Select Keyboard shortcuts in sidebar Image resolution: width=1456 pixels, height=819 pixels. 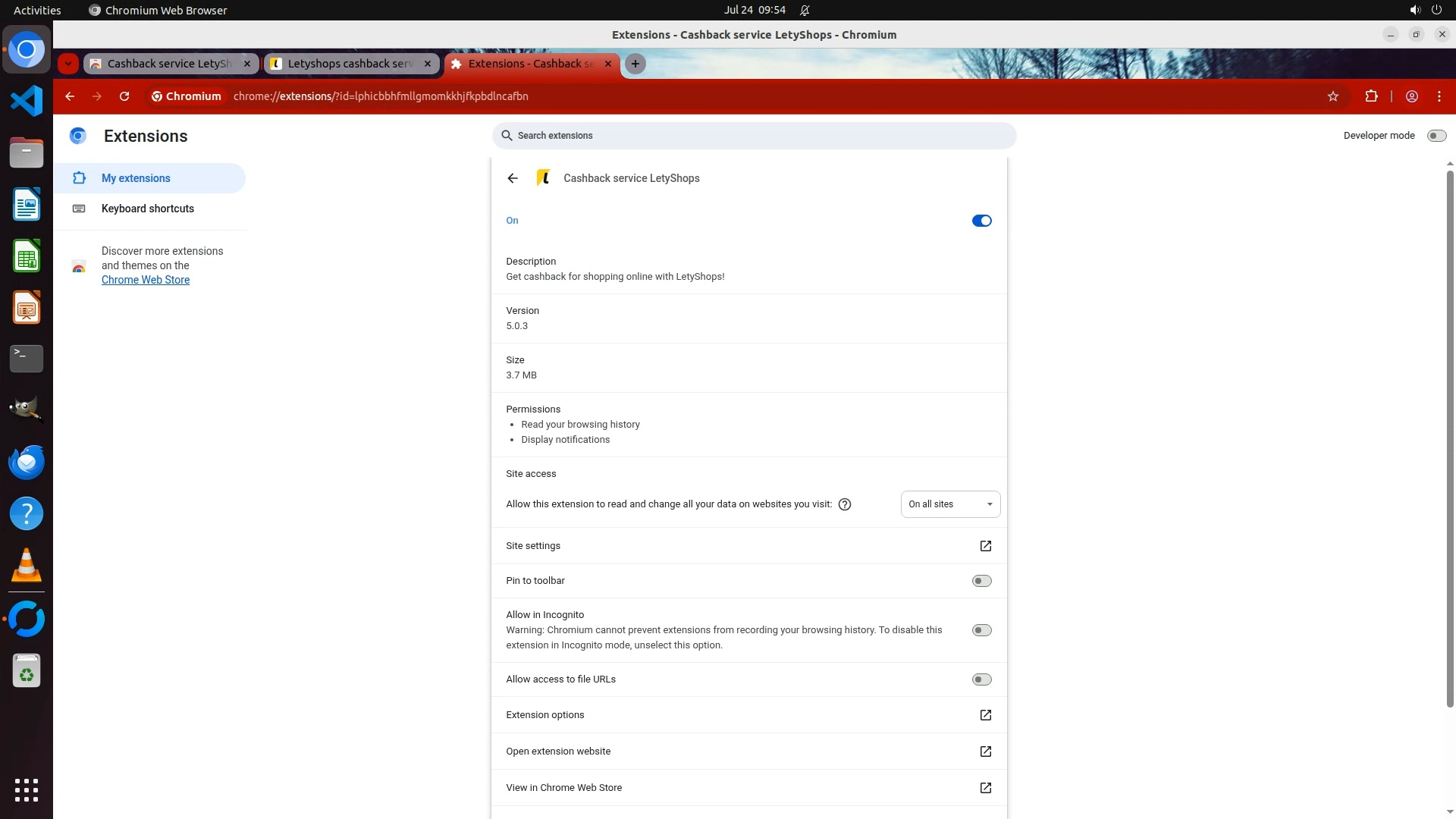pyautogui.click(x=147, y=209)
